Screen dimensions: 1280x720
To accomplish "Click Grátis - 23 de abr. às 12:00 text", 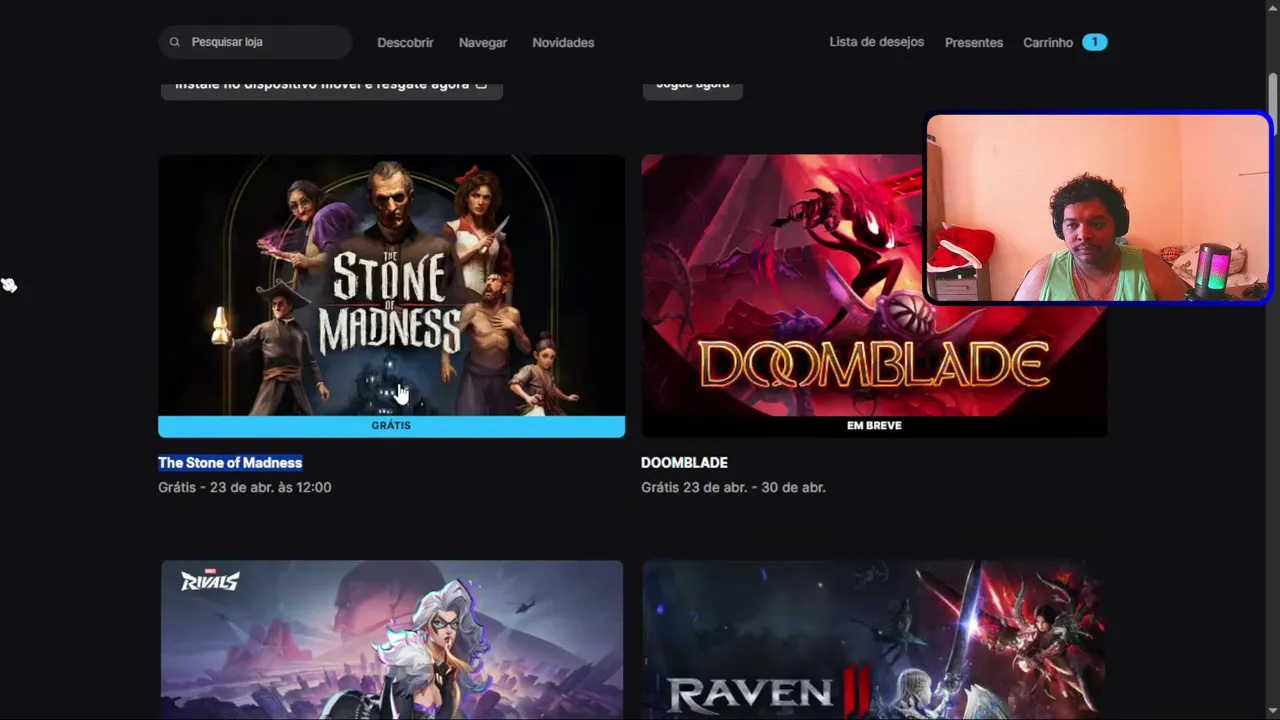I will (x=245, y=487).
